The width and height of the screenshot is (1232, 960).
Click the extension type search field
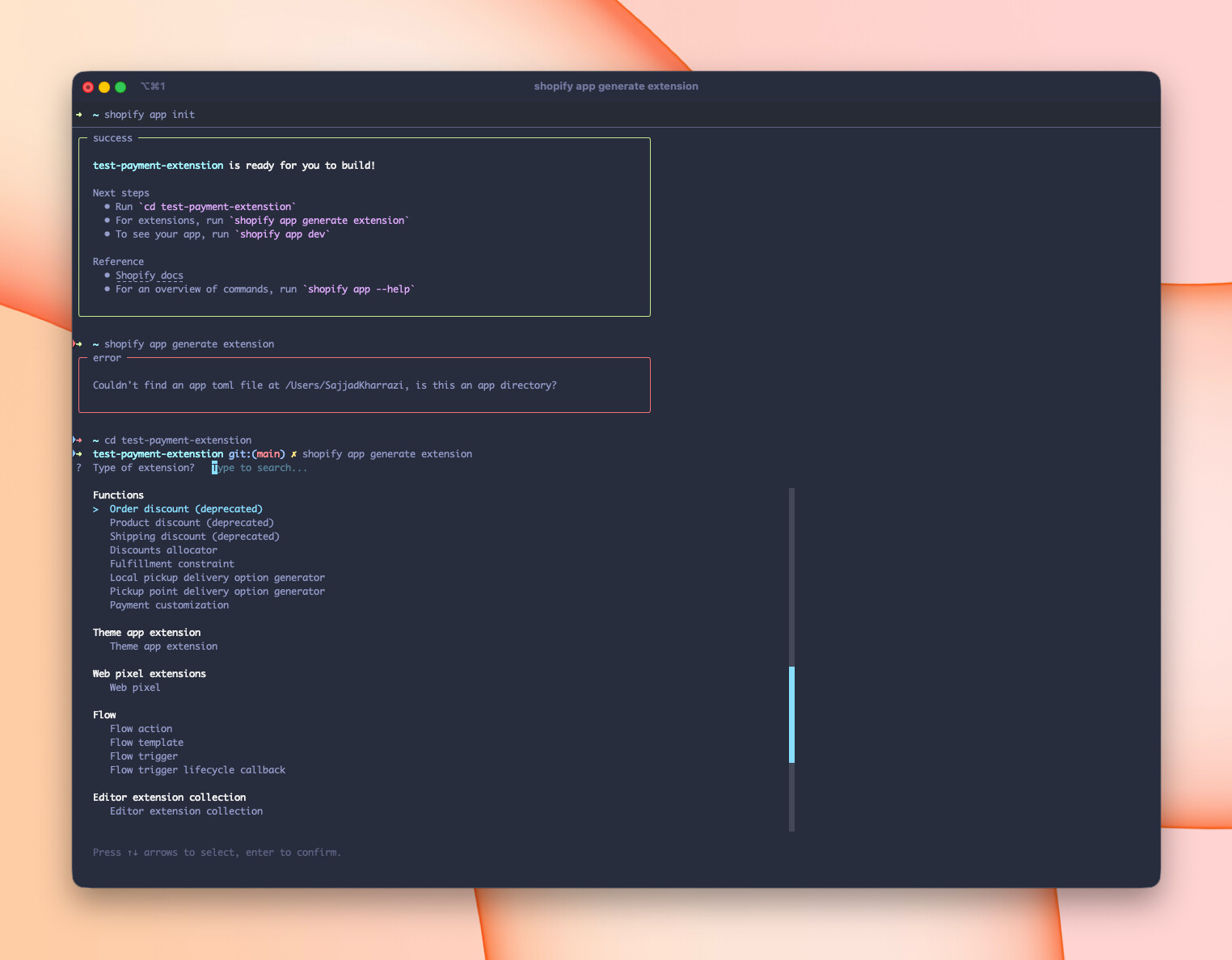[x=259, y=468]
